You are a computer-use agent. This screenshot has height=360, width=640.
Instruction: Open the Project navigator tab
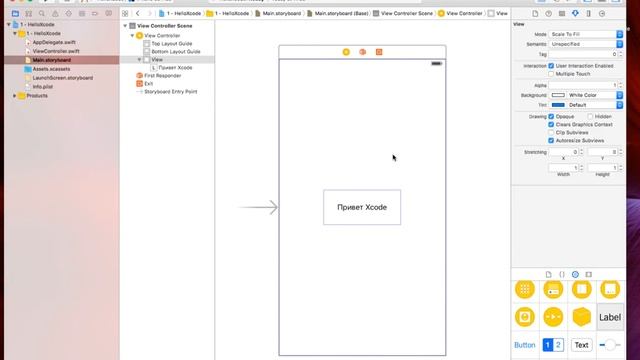click(x=15, y=13)
